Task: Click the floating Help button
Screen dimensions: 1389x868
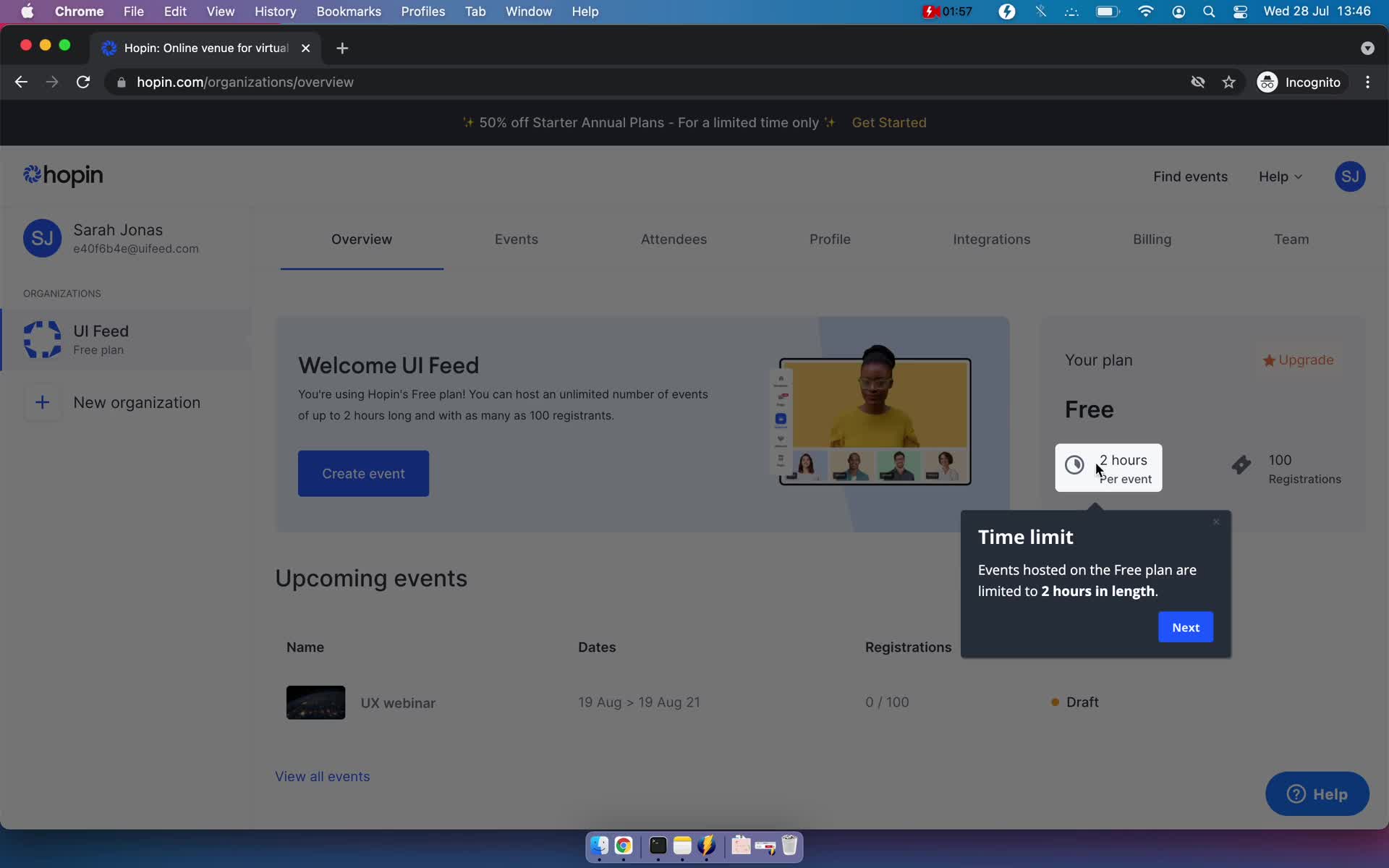Action: (x=1317, y=794)
